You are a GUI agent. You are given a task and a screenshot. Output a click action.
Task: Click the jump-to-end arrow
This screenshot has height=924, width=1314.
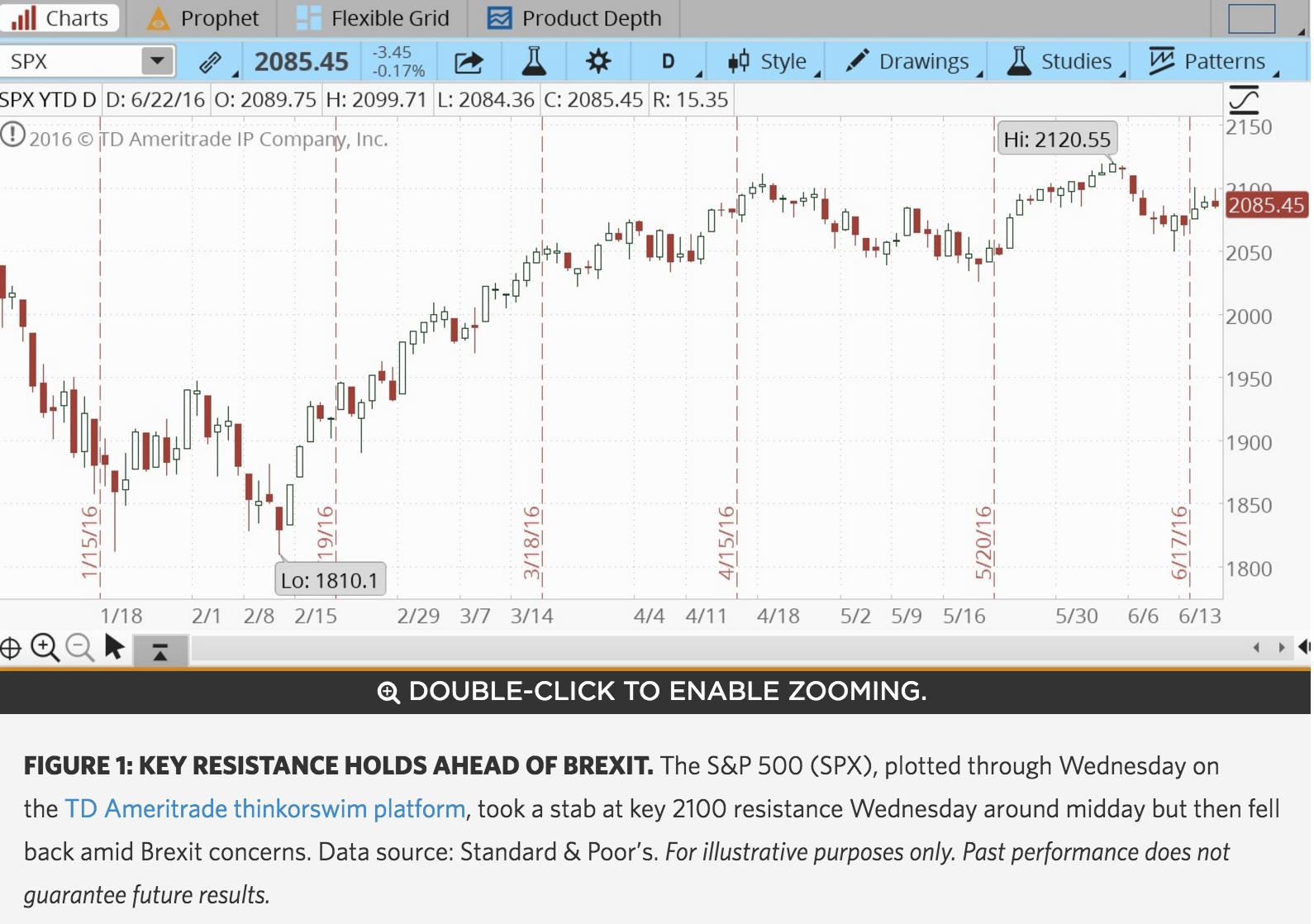(x=1304, y=647)
